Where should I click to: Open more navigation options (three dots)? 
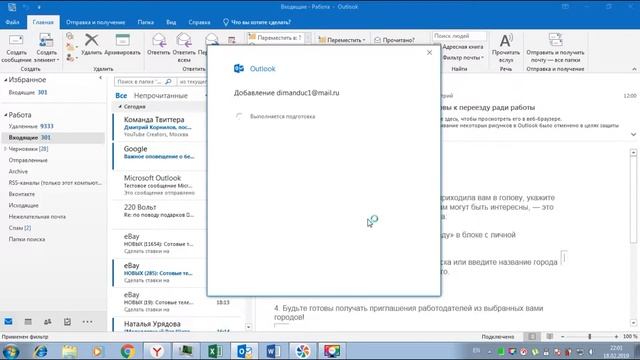click(x=87, y=322)
